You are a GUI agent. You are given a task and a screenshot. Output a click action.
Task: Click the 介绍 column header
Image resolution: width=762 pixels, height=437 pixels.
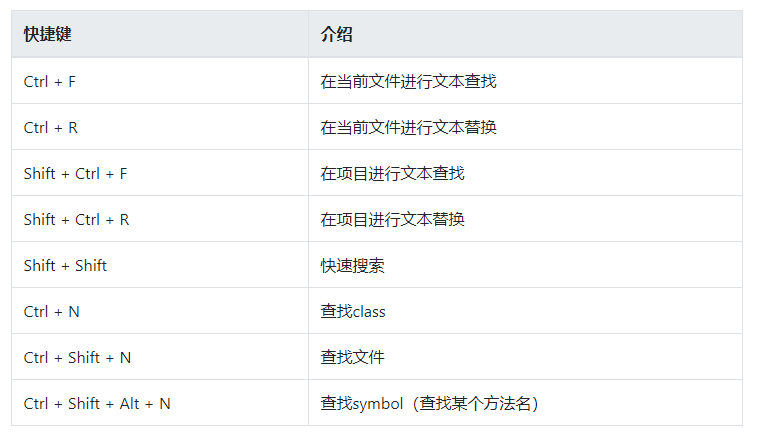[x=336, y=34]
